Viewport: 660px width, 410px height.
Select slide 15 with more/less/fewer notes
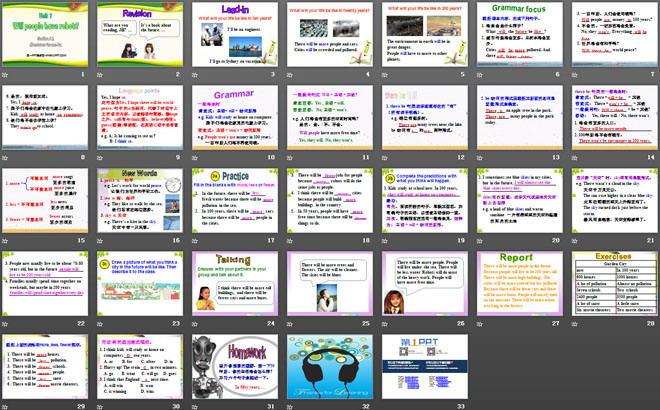click(45, 201)
